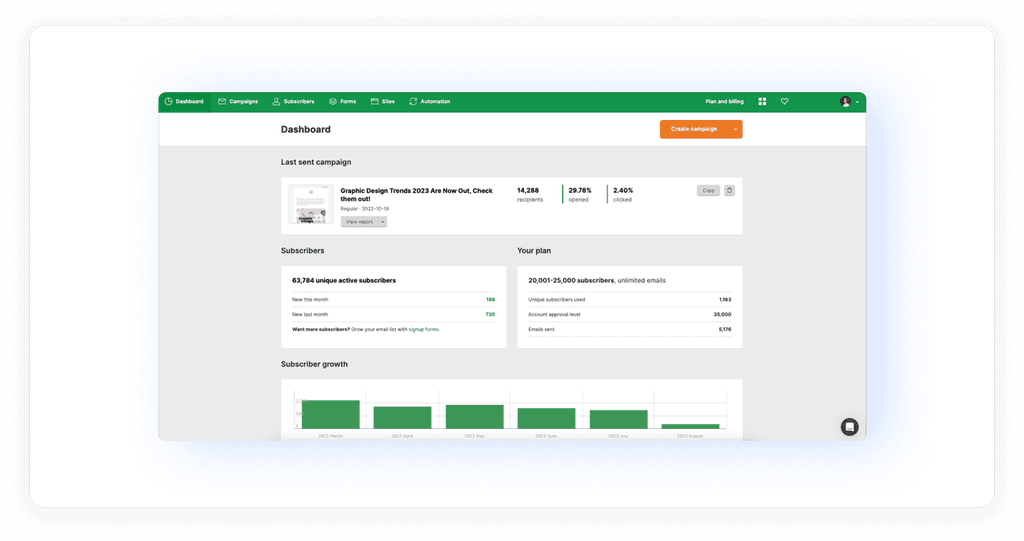
Task: Expand the Create campaign dropdown arrow
Action: click(735, 129)
